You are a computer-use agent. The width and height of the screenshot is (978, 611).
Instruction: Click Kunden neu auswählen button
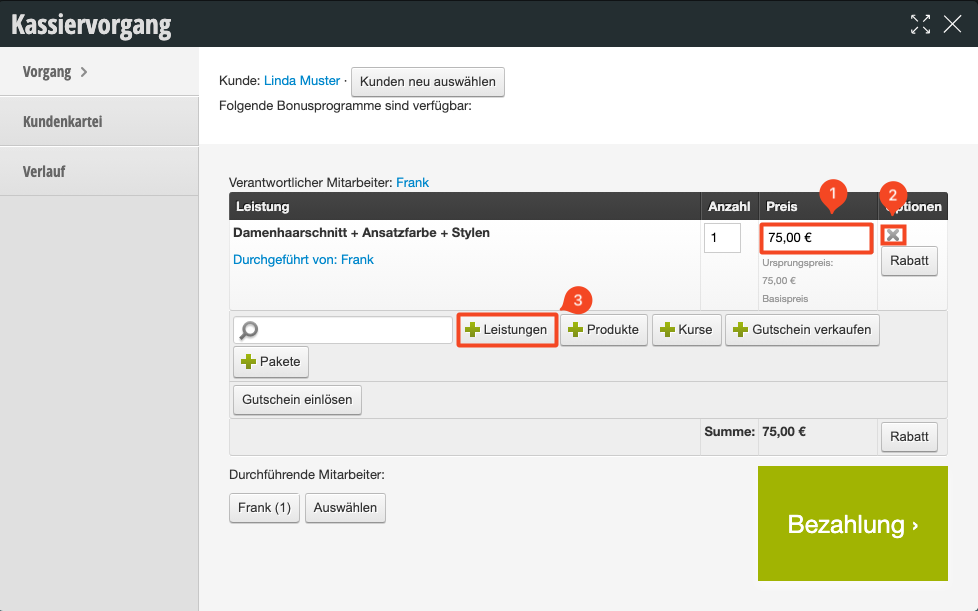point(428,82)
